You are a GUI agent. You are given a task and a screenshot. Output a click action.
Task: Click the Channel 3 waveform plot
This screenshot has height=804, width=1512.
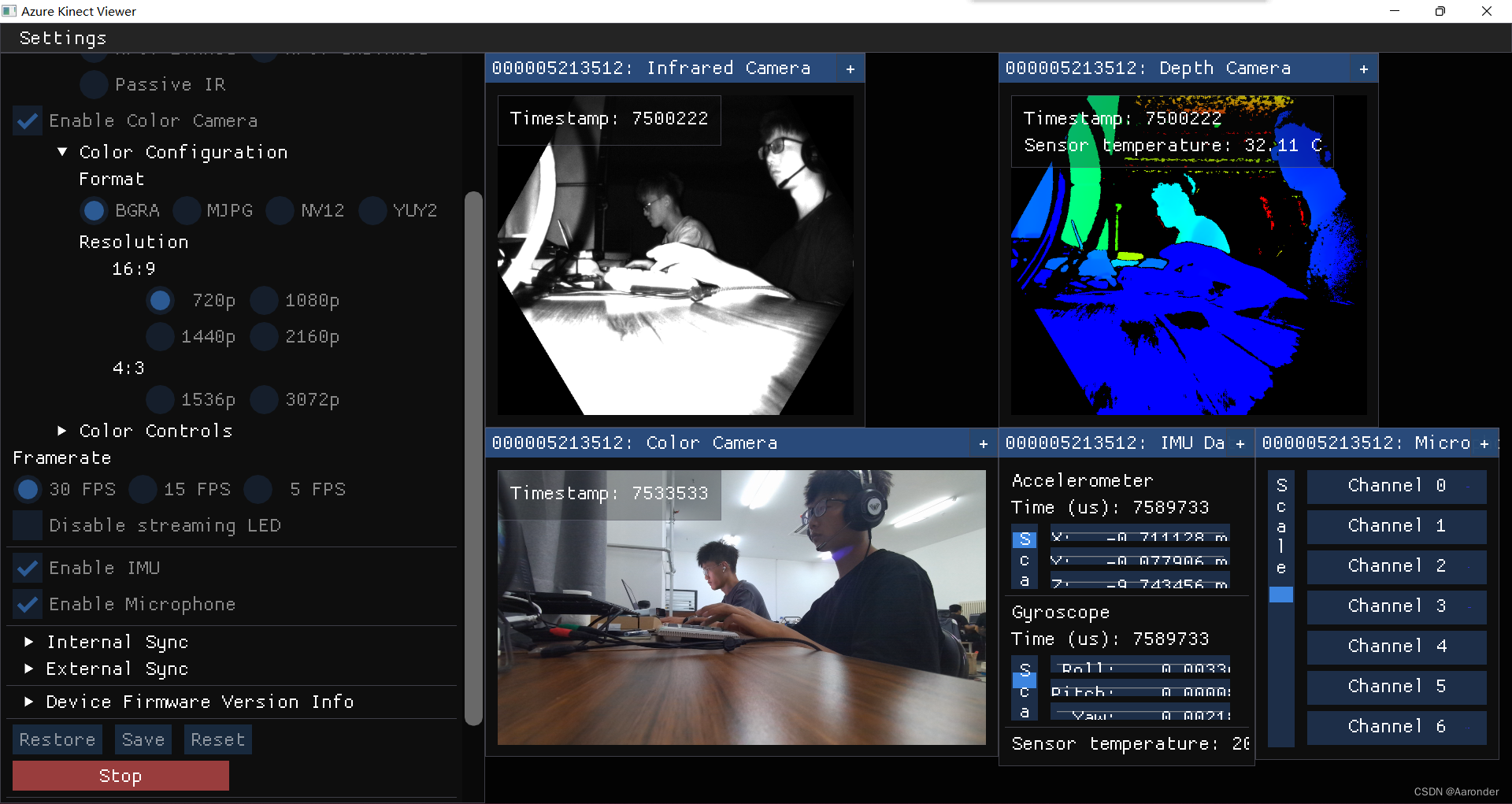(1397, 607)
